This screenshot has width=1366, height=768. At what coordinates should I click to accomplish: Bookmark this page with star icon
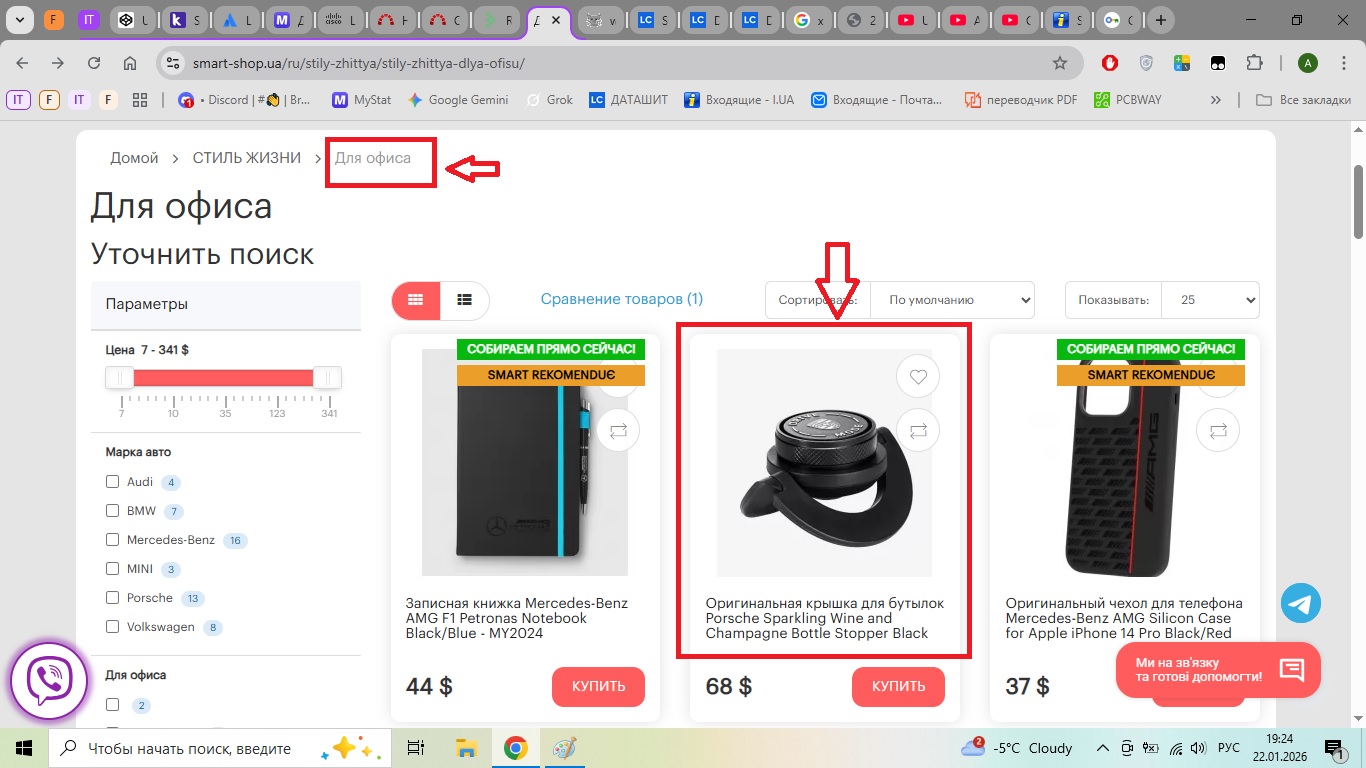click(x=1059, y=63)
